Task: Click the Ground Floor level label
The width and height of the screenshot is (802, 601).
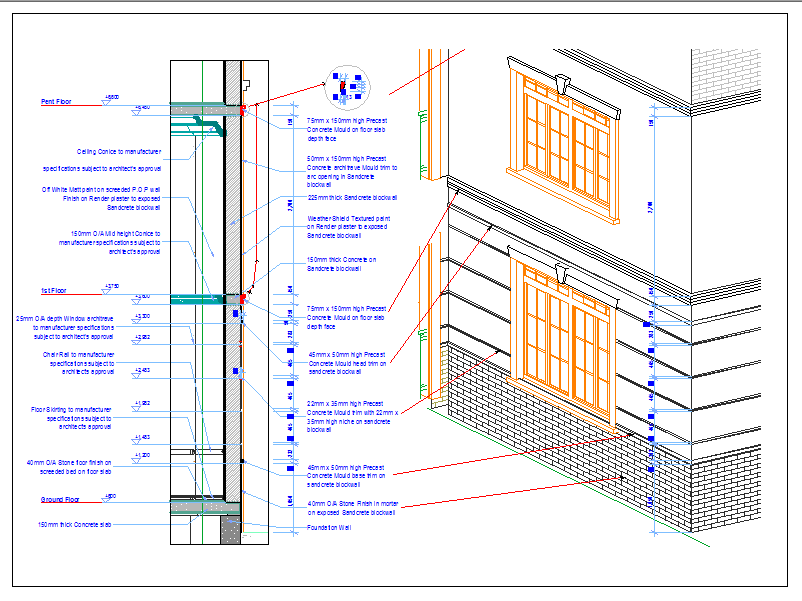Action: (60, 498)
